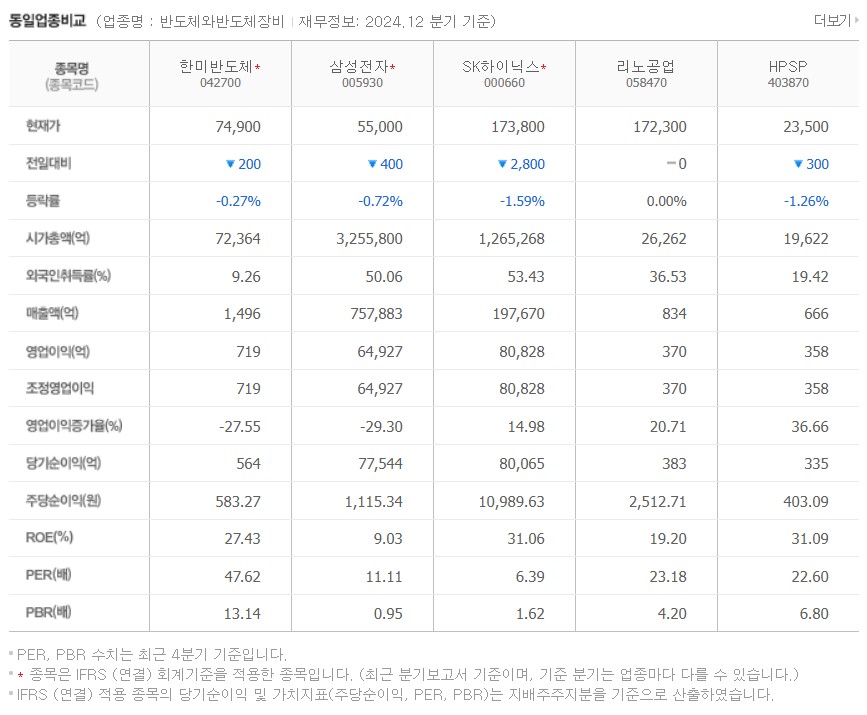The width and height of the screenshot is (867, 715).
Task: Select the PBR(배) row label
Action: pyautogui.click(x=48, y=613)
